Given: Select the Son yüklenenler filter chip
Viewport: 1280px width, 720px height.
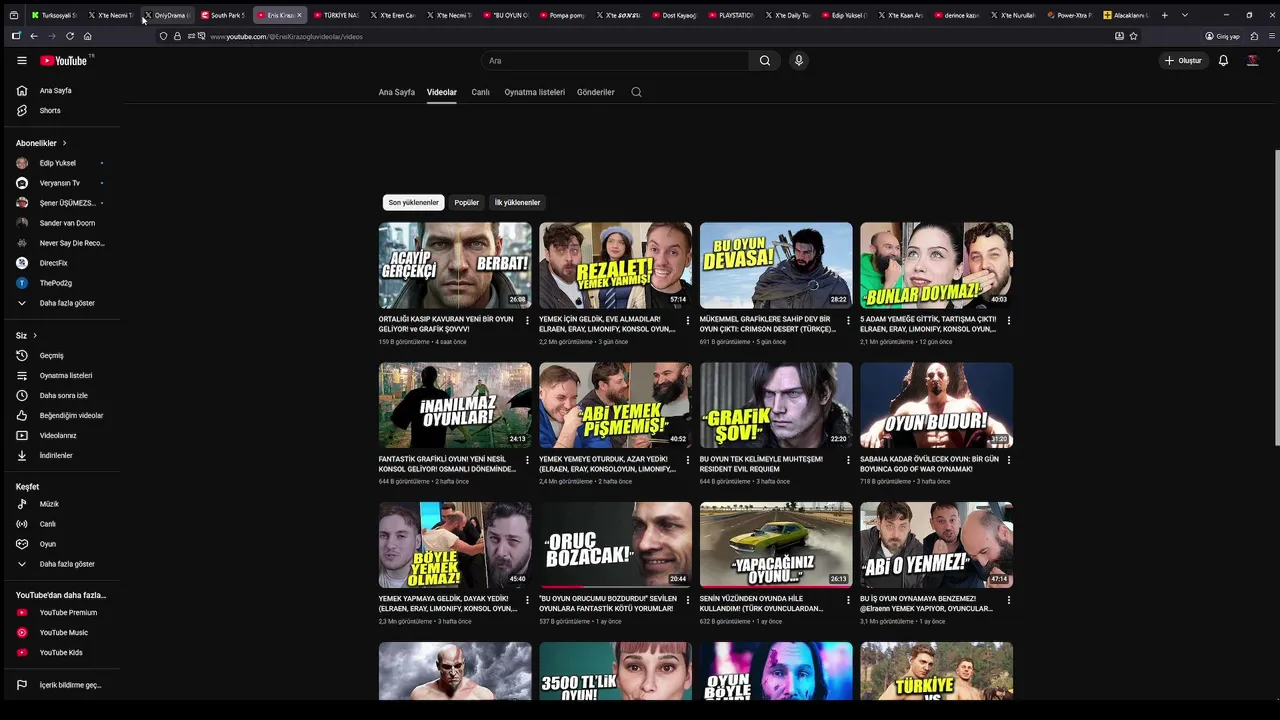Looking at the screenshot, I should click(414, 202).
